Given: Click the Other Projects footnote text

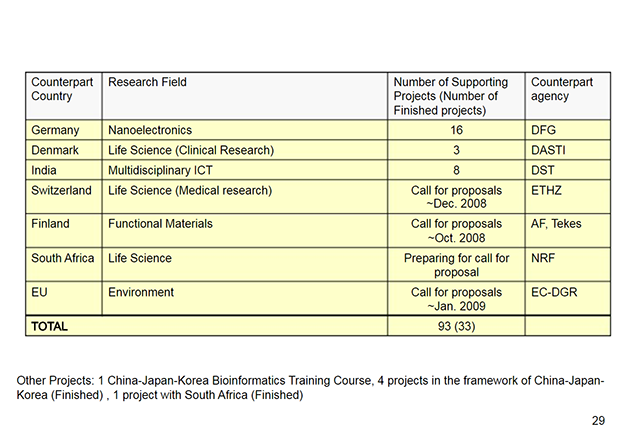Looking at the screenshot, I should 311,388.
